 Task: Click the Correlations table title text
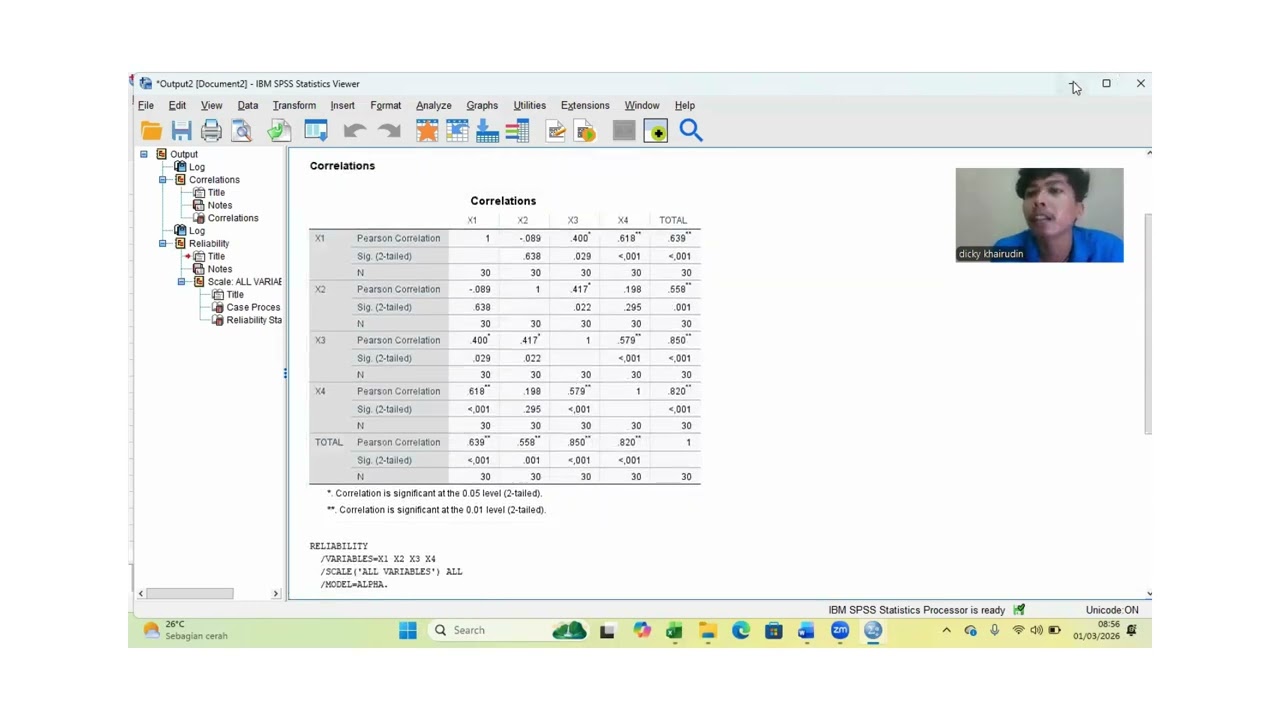[503, 201]
